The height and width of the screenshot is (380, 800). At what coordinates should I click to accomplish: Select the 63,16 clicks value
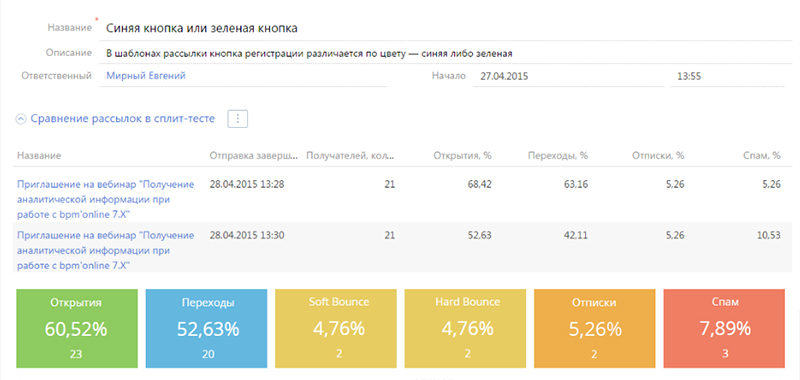(577, 184)
